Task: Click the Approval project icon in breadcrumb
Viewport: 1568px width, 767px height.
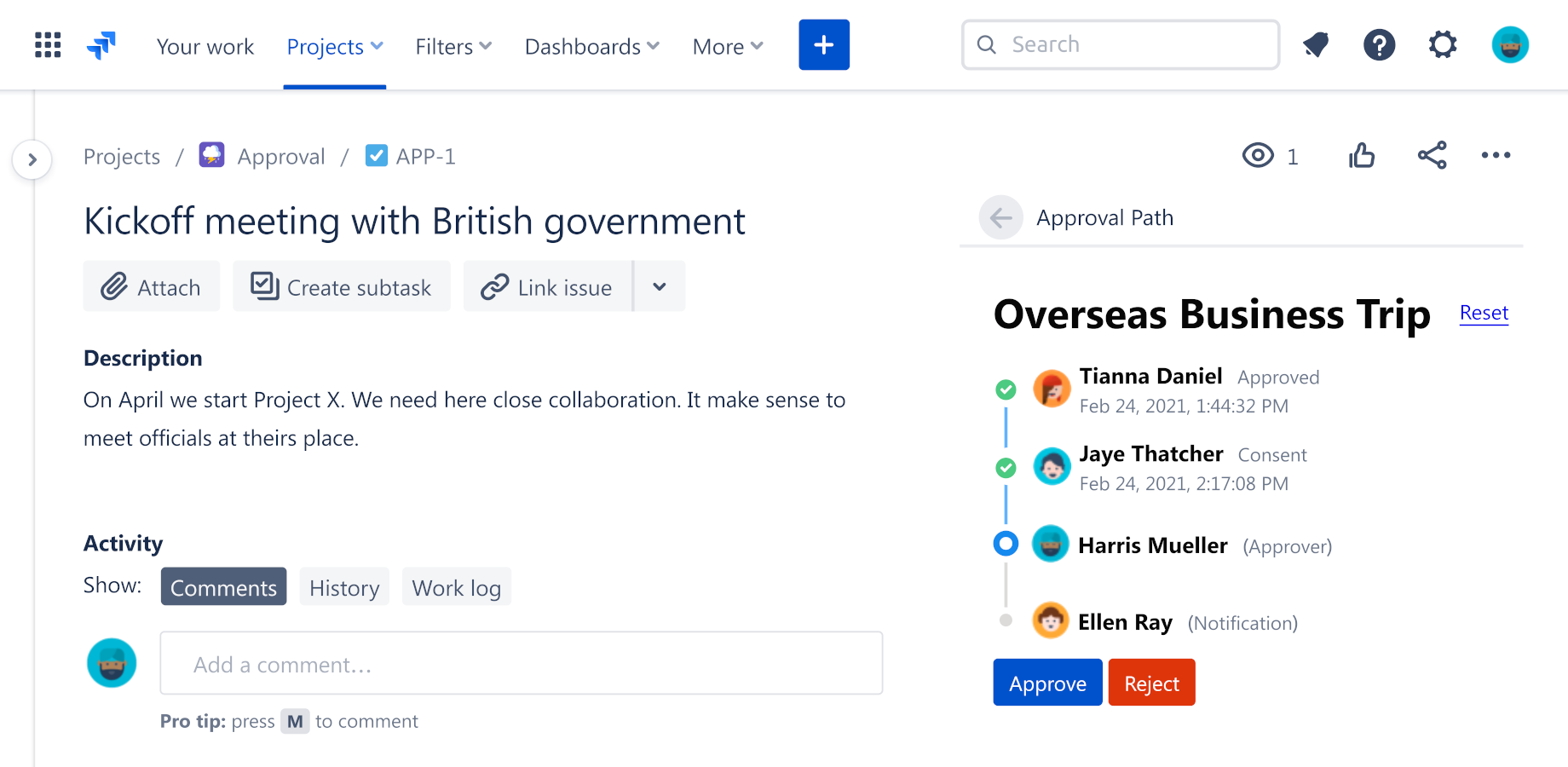Action: click(211, 155)
